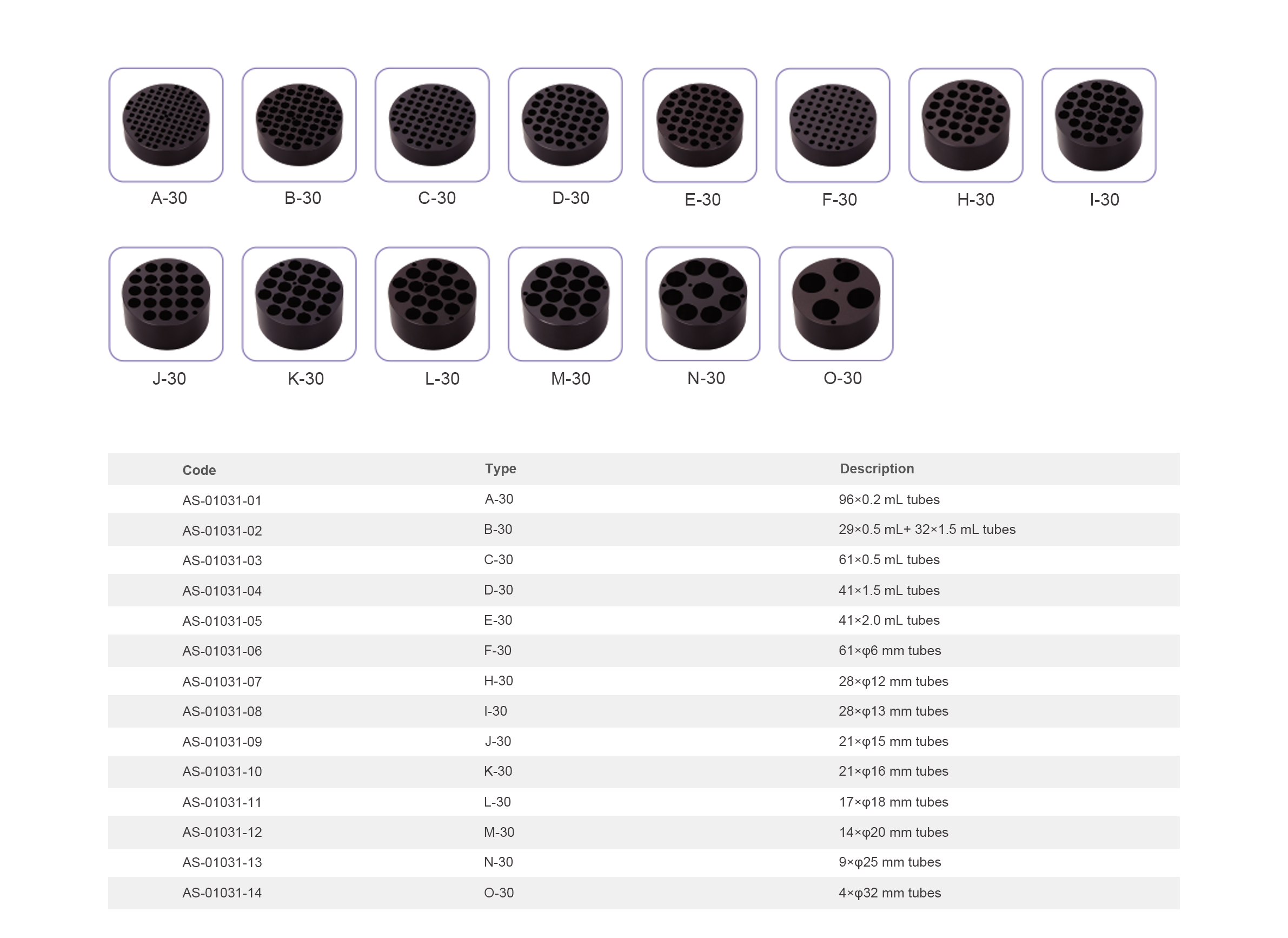The width and height of the screenshot is (1288, 938).
Task: Click the '41×2.0 mL tubes' description cell
Action: (x=889, y=620)
